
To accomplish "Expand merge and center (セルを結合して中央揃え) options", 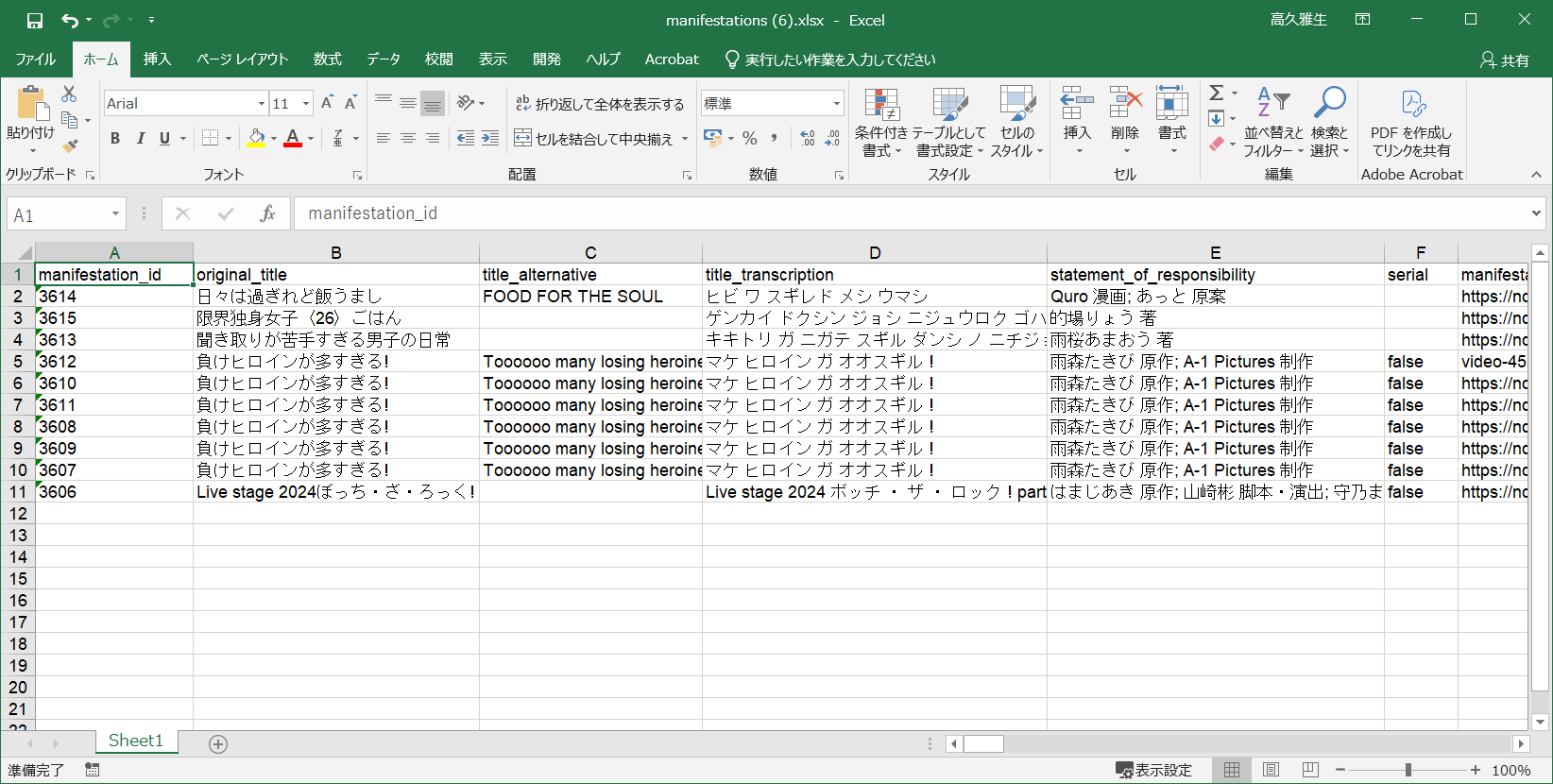I will point(685,139).
